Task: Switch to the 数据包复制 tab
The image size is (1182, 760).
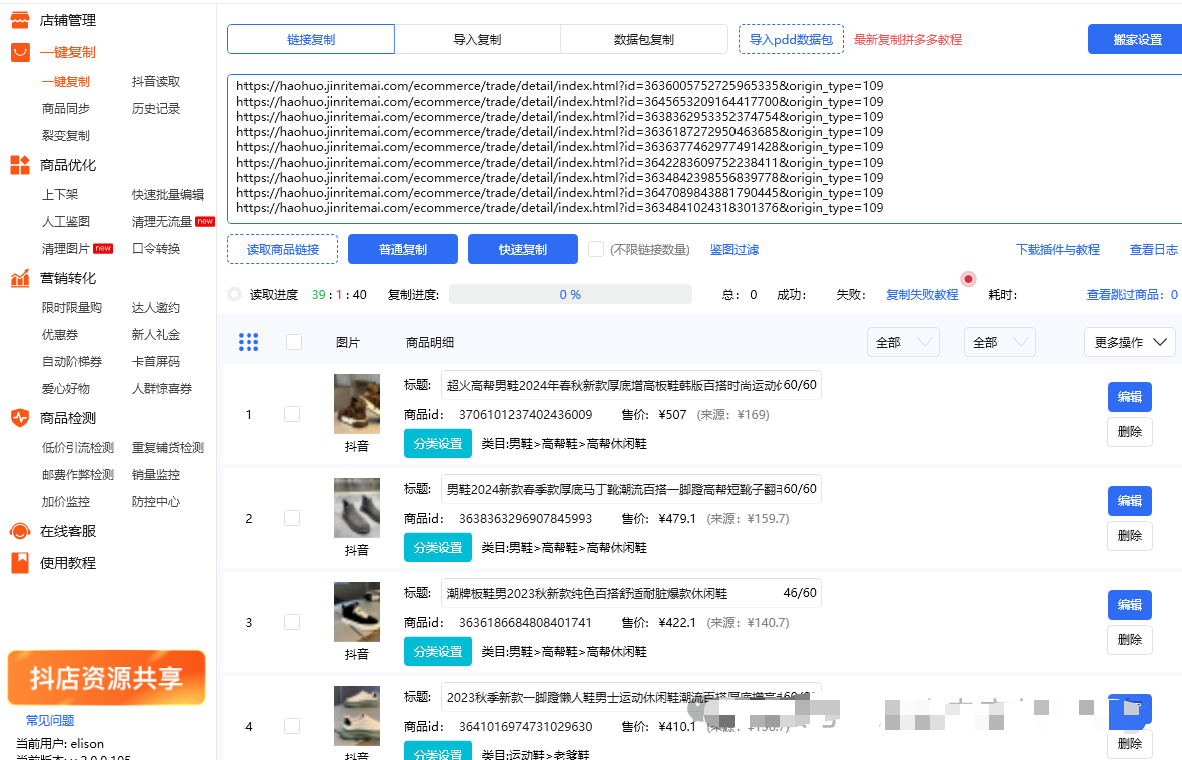Action: coord(643,40)
